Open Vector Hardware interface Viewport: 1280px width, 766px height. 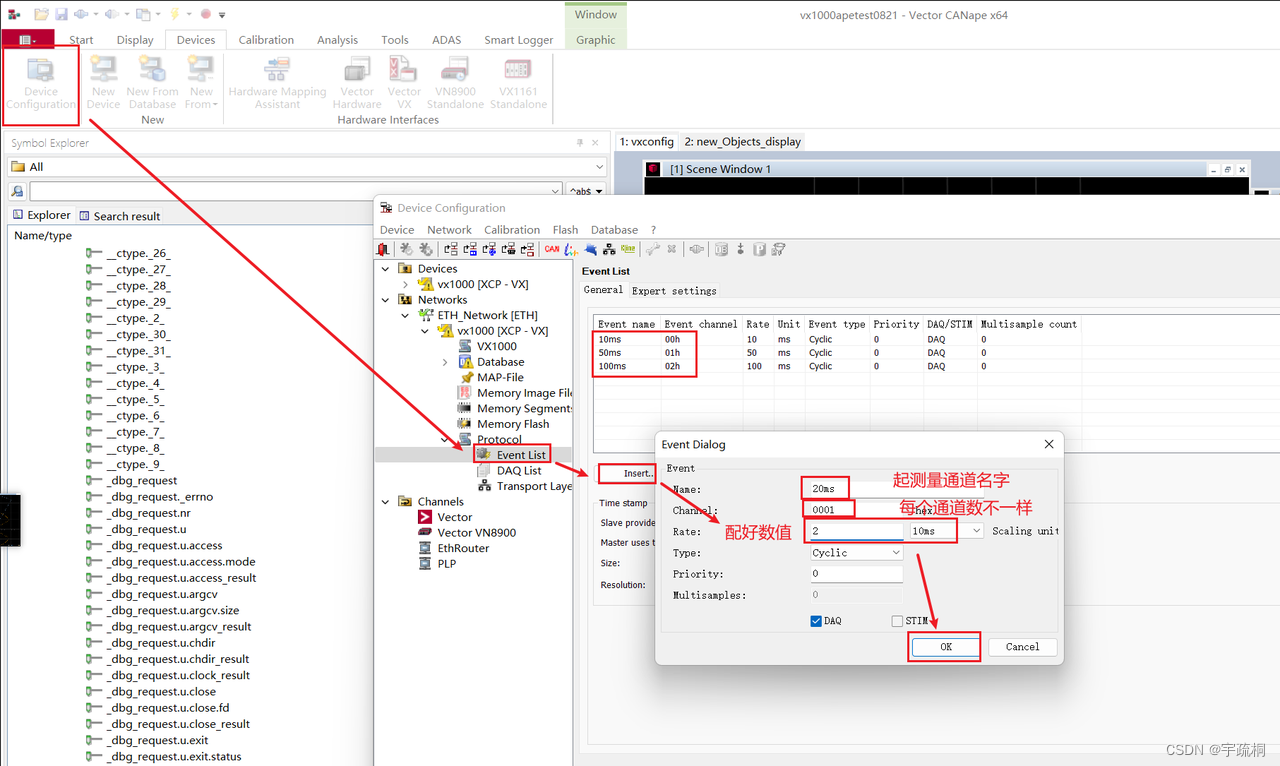tap(357, 84)
